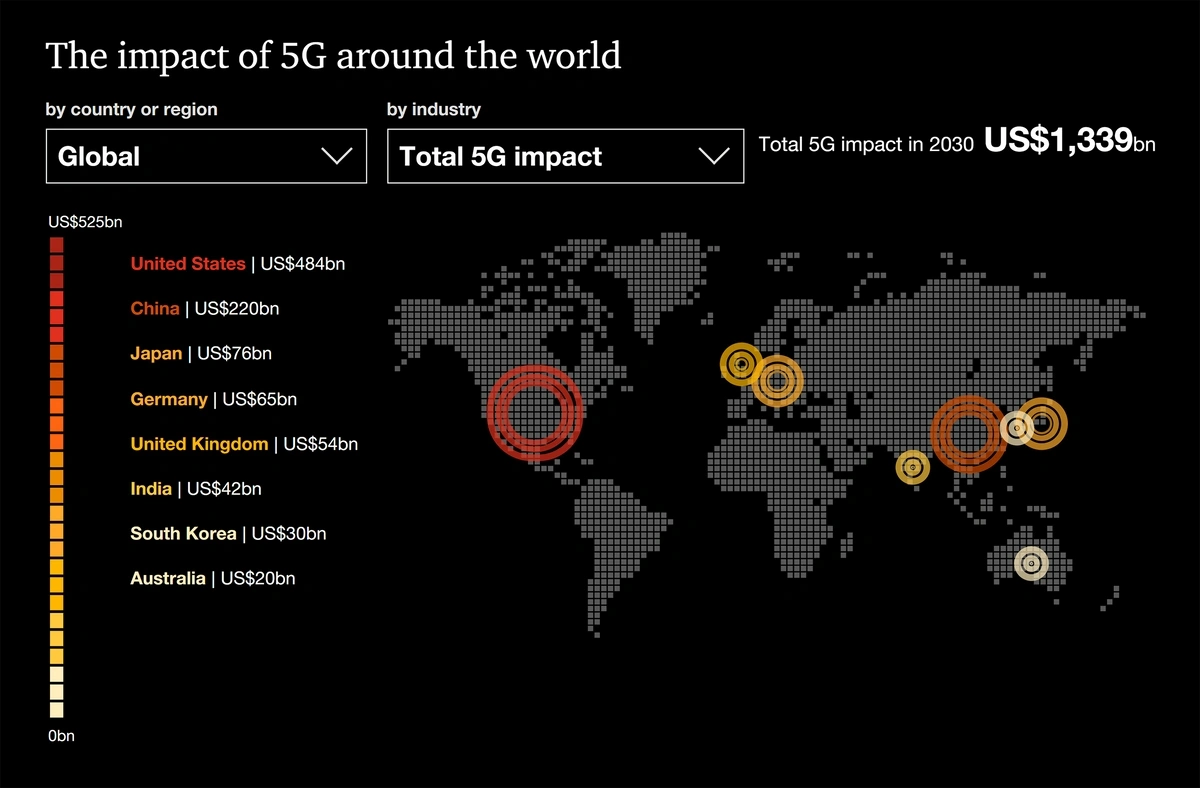Click the darkest red swatch atop the scale
Viewport: 1200px width, 788px height.
(x=56, y=244)
